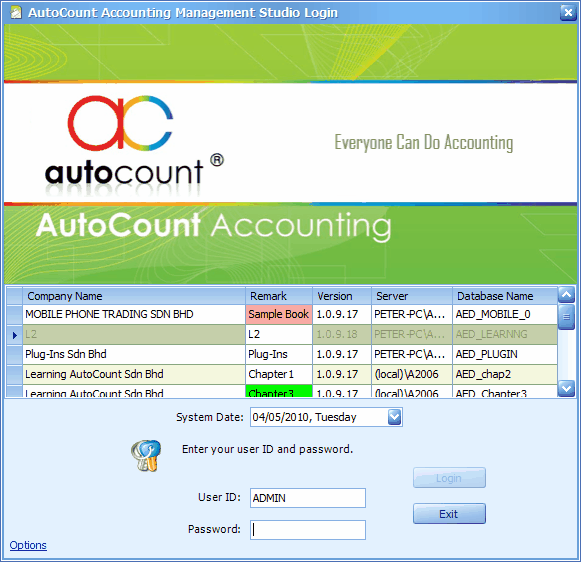
Task: Click in the Password field
Action: [308, 530]
